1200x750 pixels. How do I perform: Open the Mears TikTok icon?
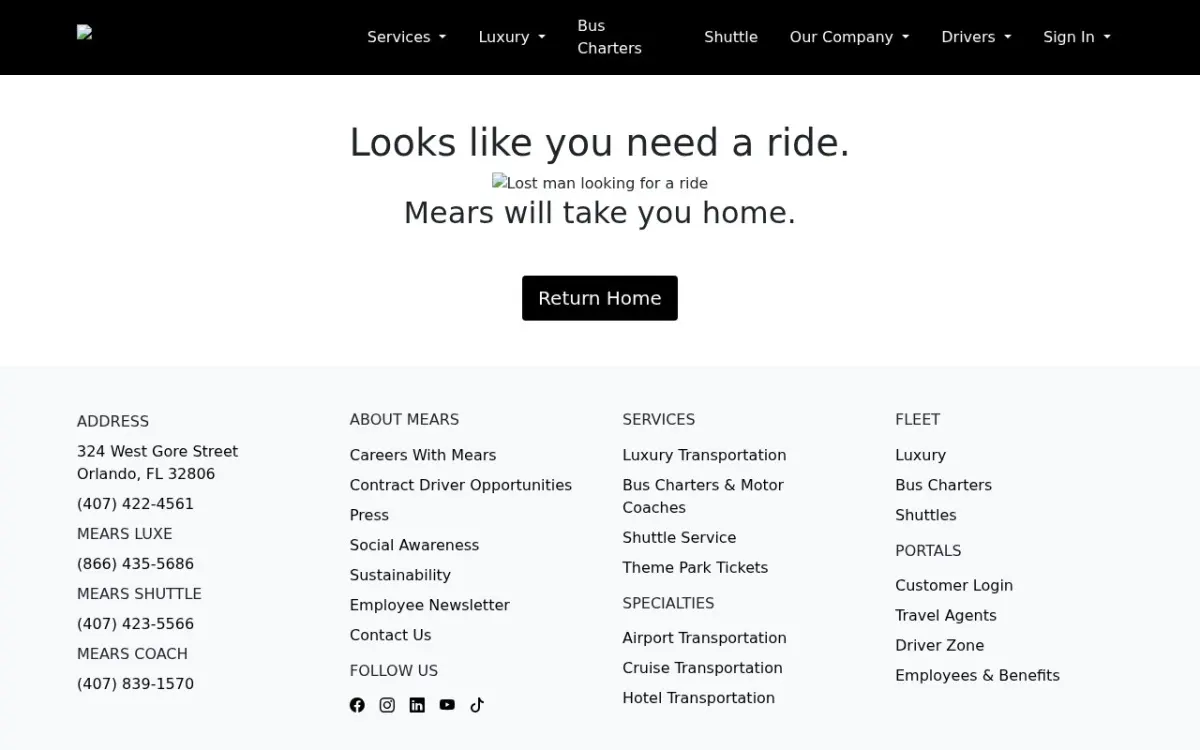477,705
